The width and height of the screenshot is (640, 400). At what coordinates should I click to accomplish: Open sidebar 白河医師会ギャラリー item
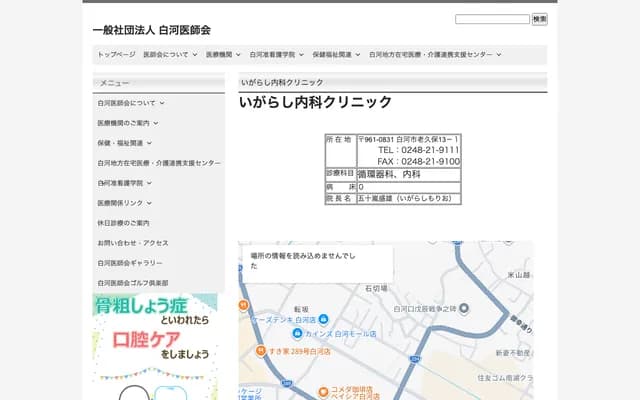pyautogui.click(x=130, y=263)
